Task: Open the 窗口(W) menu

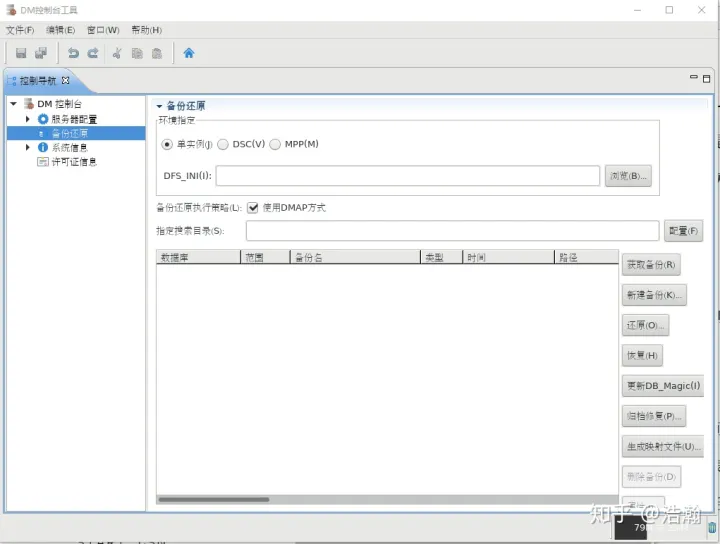Action: click(103, 30)
